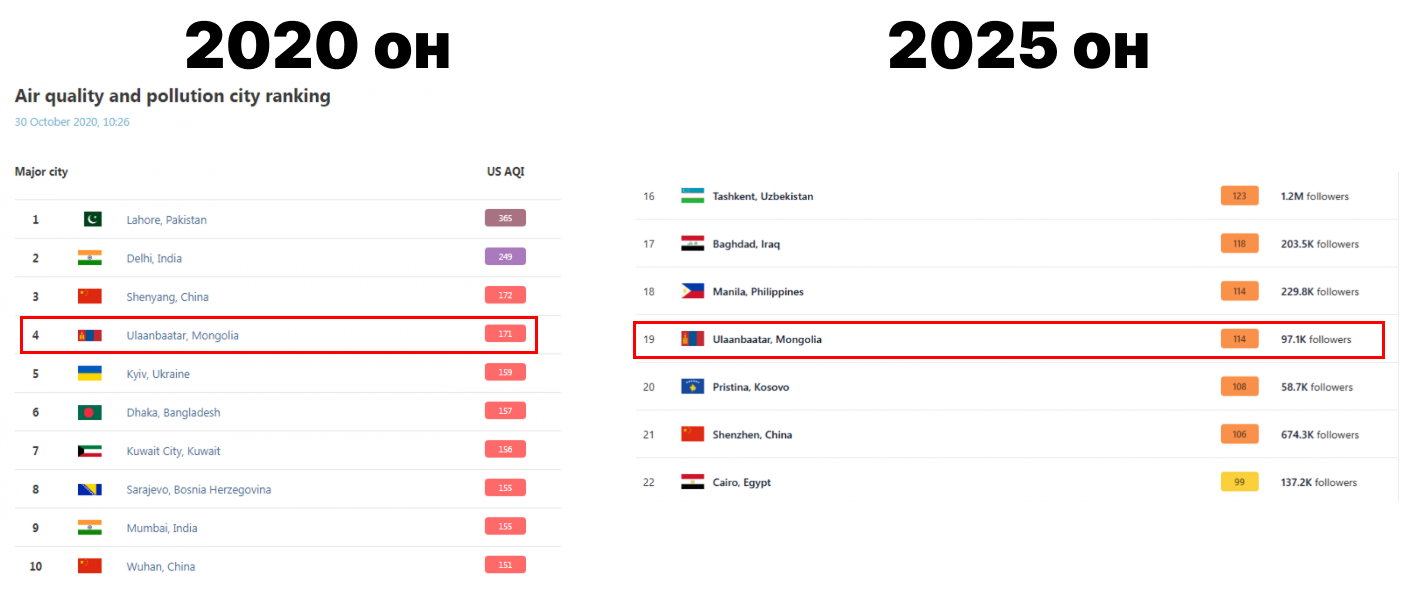Click the Kuwait flag icon
Image resolution: width=1403 pixels, height=600 pixels.
(90, 451)
